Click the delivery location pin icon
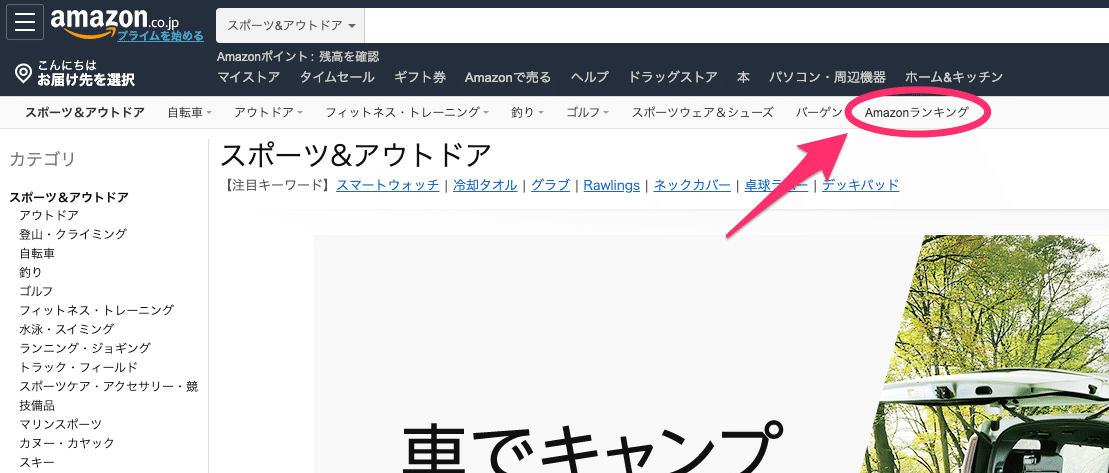Image resolution: width=1109 pixels, height=473 pixels. 23,73
